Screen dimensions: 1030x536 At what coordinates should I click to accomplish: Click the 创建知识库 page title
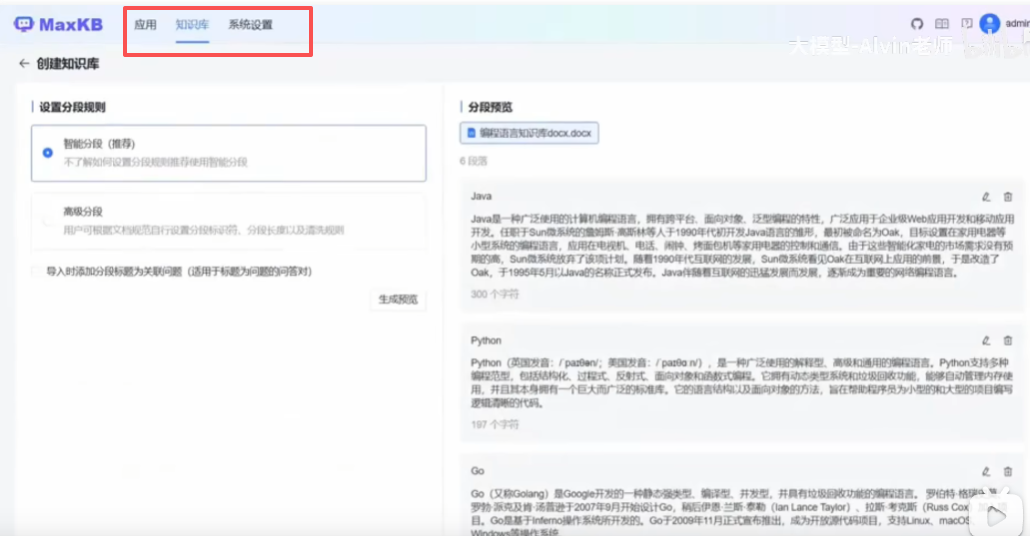[x=68, y=64]
